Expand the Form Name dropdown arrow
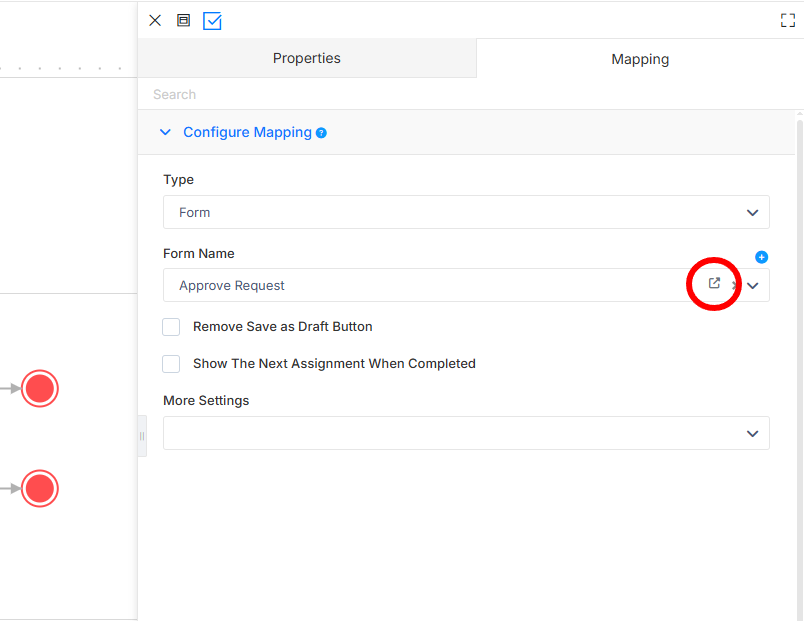Screen dimensions: 804x621 click(752, 286)
